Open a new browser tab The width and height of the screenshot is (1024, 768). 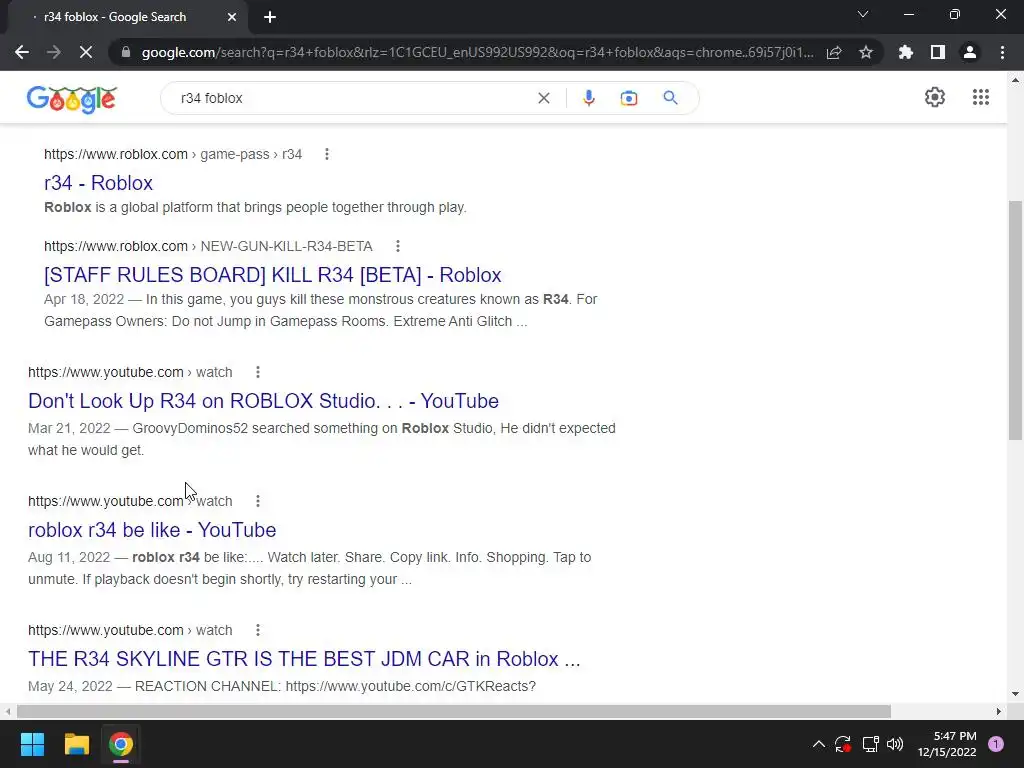pos(270,17)
